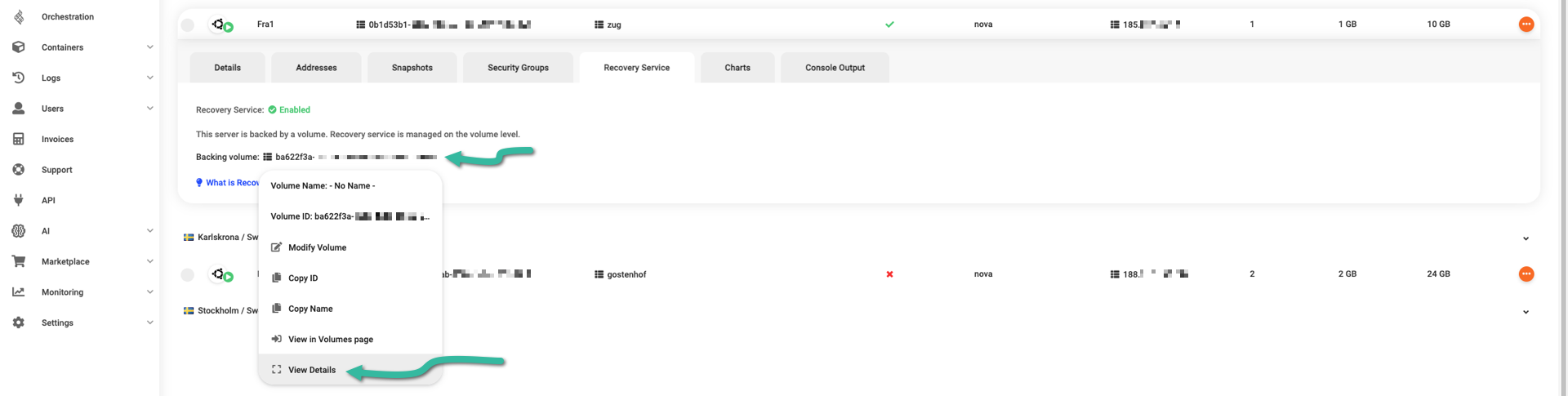Click the Containers cube icon
Screen dimensions: 1568x396
(x=18, y=47)
